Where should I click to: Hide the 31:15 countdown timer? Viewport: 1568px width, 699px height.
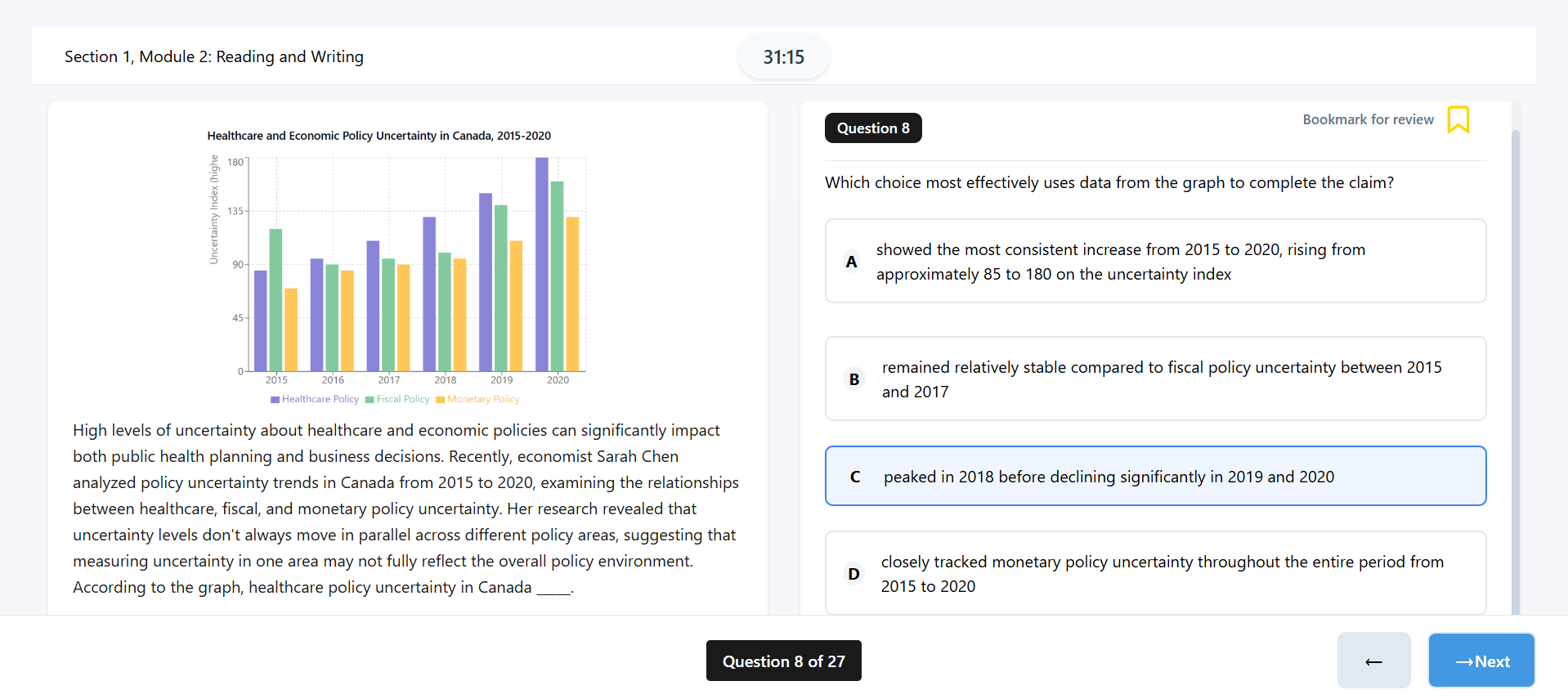click(783, 57)
